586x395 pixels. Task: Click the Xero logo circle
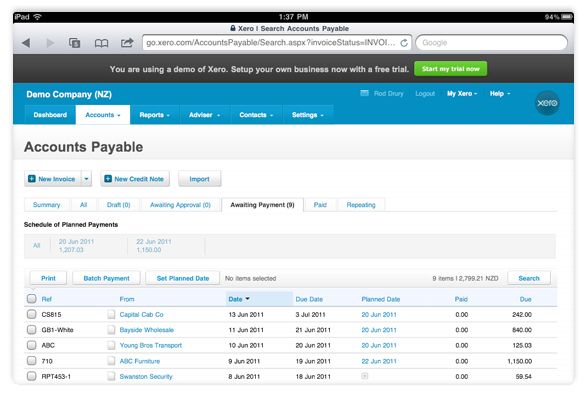pyautogui.click(x=548, y=103)
